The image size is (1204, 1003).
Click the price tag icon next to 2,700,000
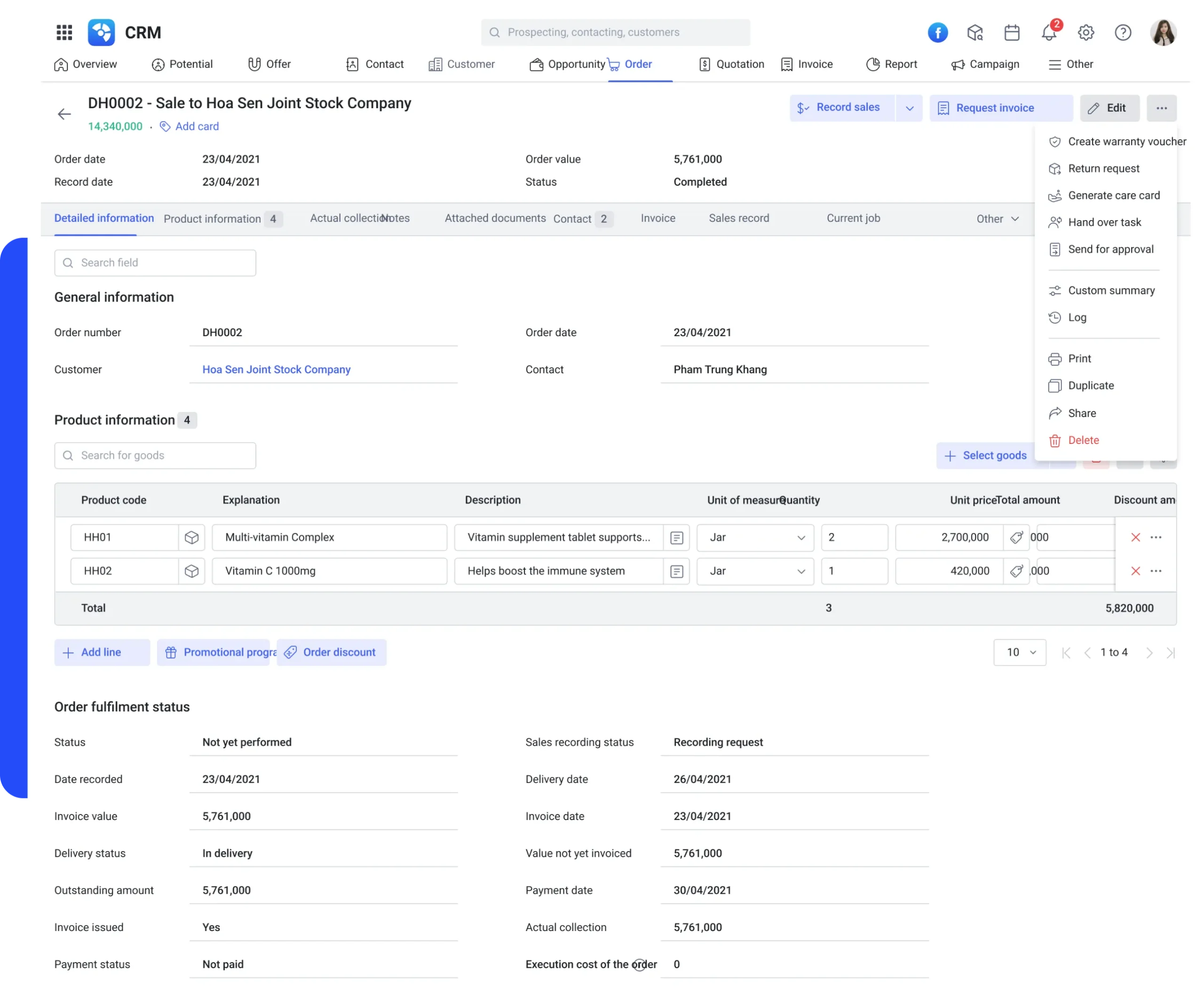coord(1018,537)
